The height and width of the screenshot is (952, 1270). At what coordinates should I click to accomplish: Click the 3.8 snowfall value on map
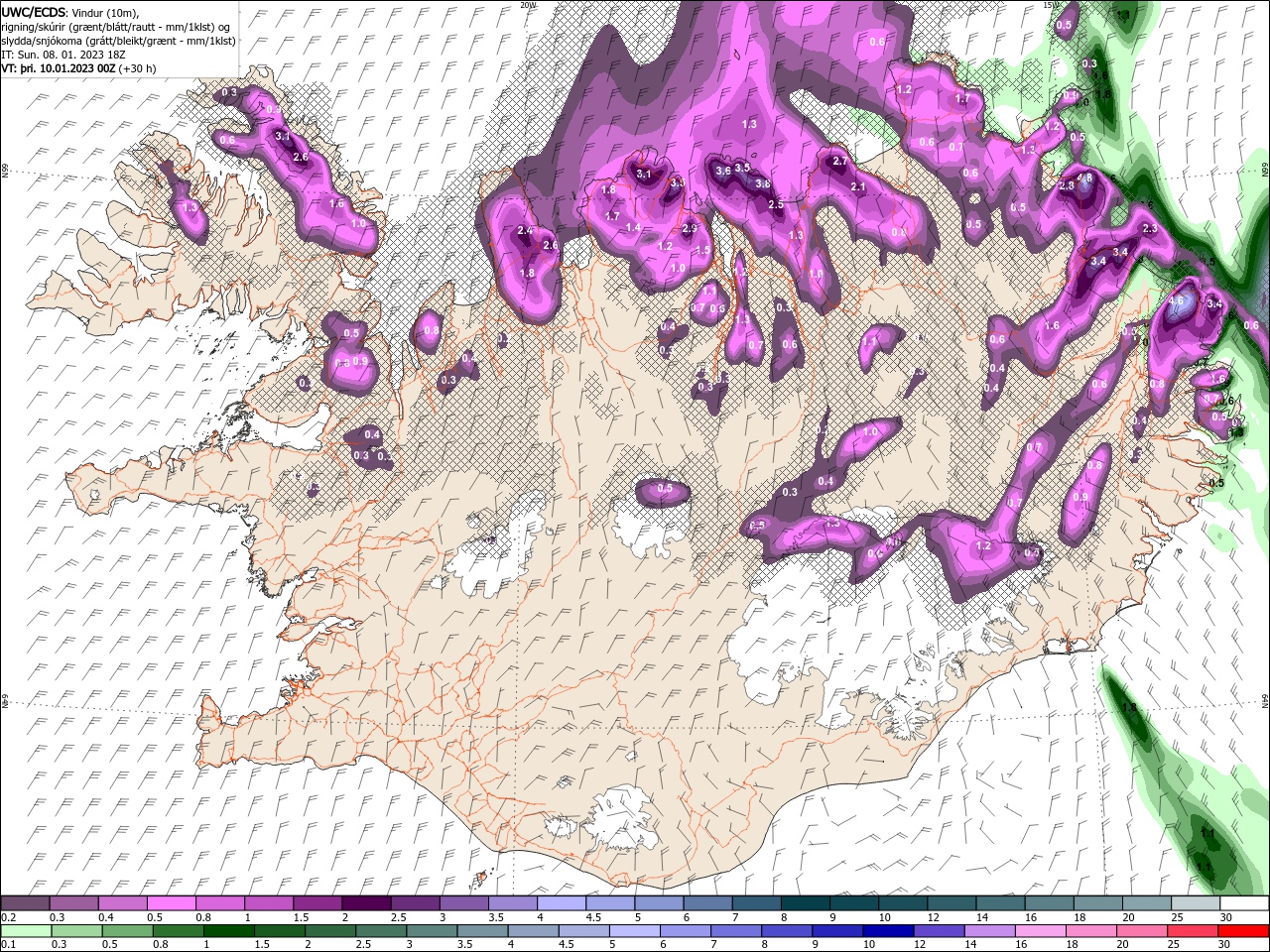pos(762,184)
